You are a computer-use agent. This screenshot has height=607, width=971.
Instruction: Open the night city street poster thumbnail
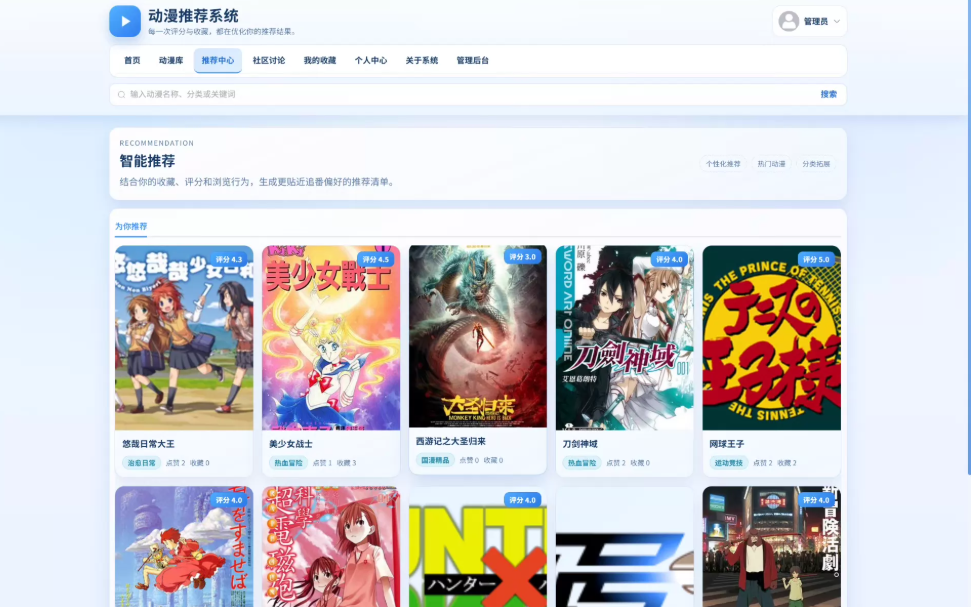pyautogui.click(x=772, y=546)
